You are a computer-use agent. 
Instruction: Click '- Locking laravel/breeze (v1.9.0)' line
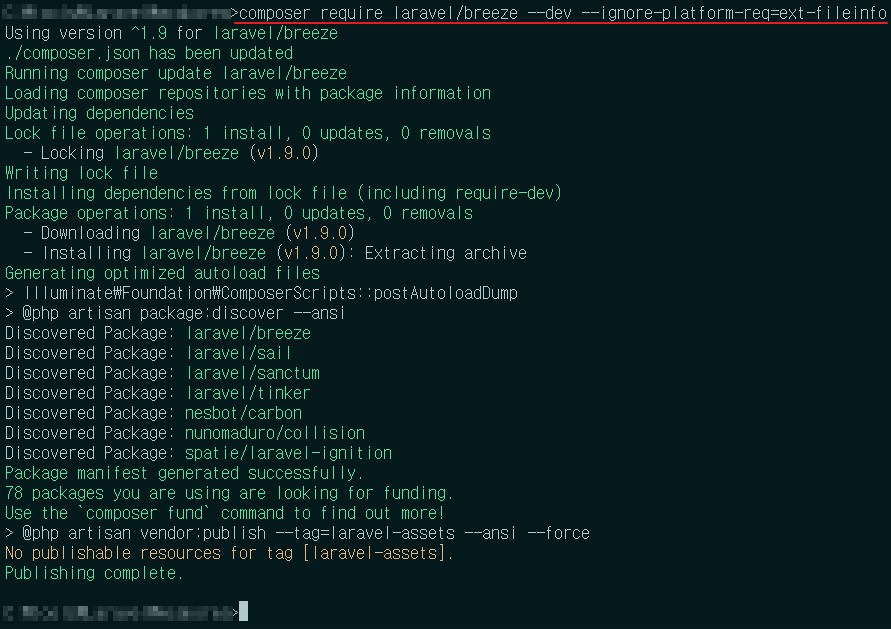(x=171, y=152)
